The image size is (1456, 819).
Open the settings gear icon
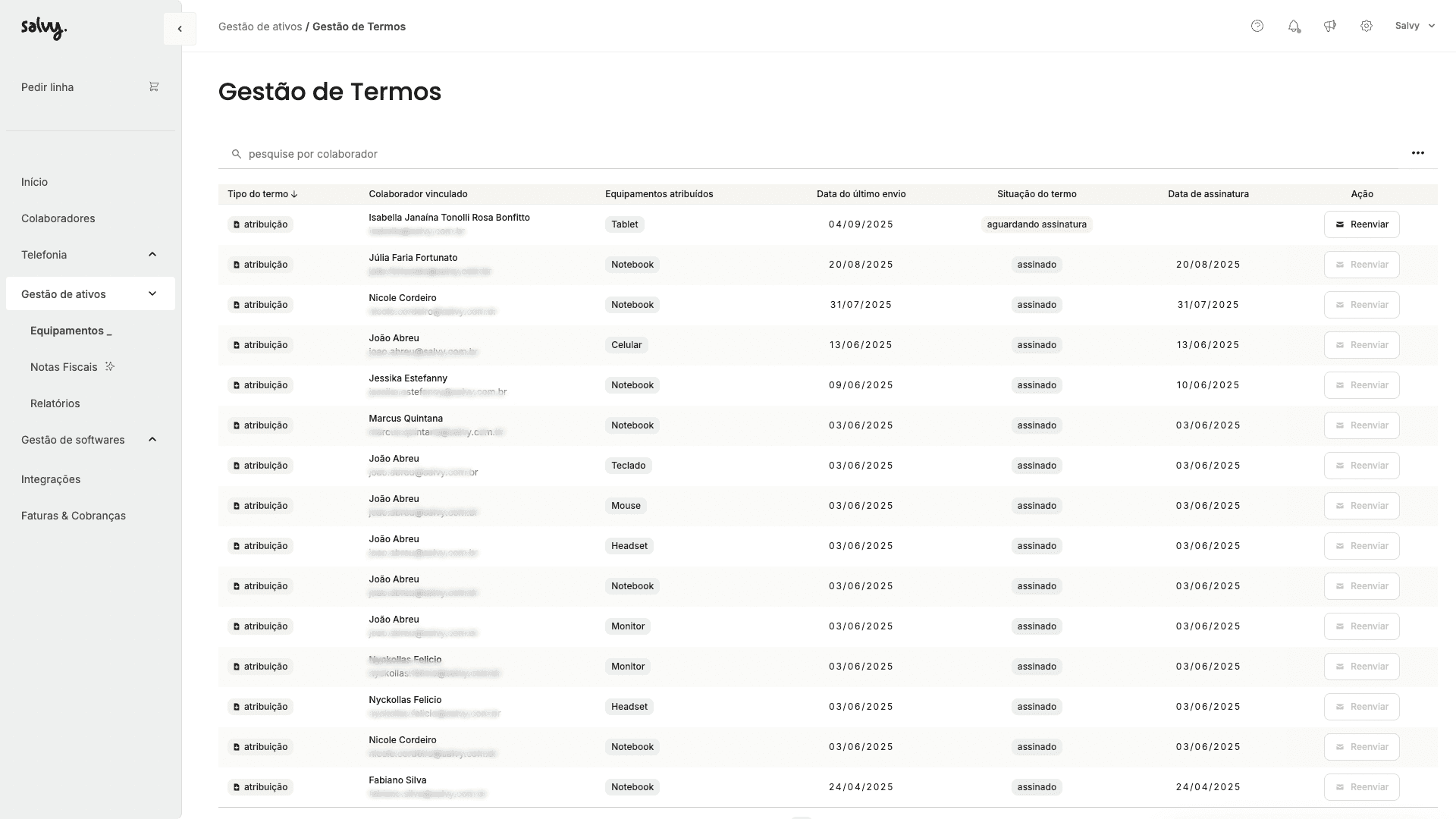point(1367,26)
